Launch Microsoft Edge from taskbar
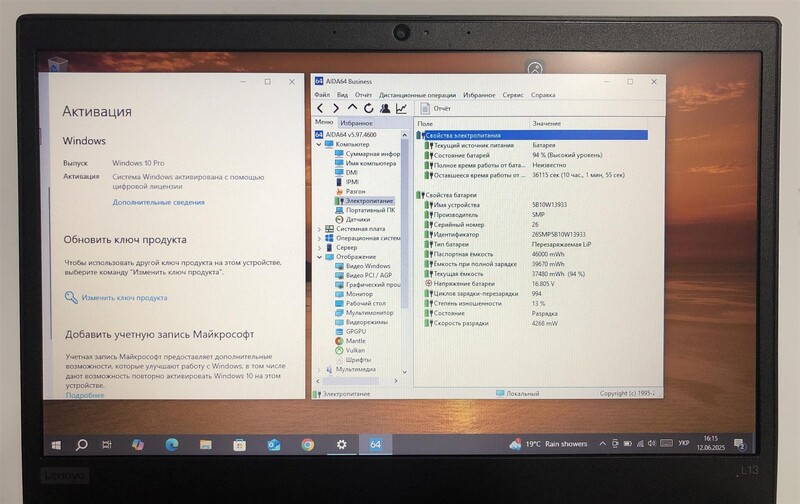 (x=172, y=445)
